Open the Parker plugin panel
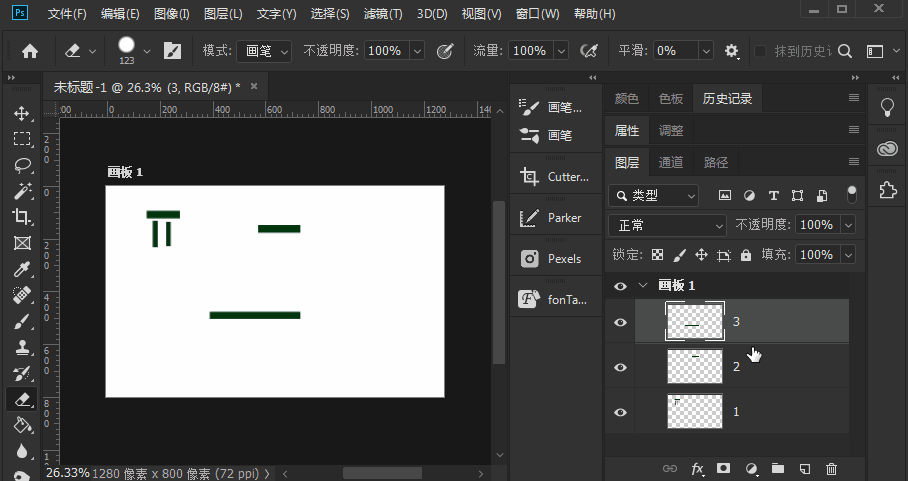The image size is (908, 481). [x=555, y=218]
